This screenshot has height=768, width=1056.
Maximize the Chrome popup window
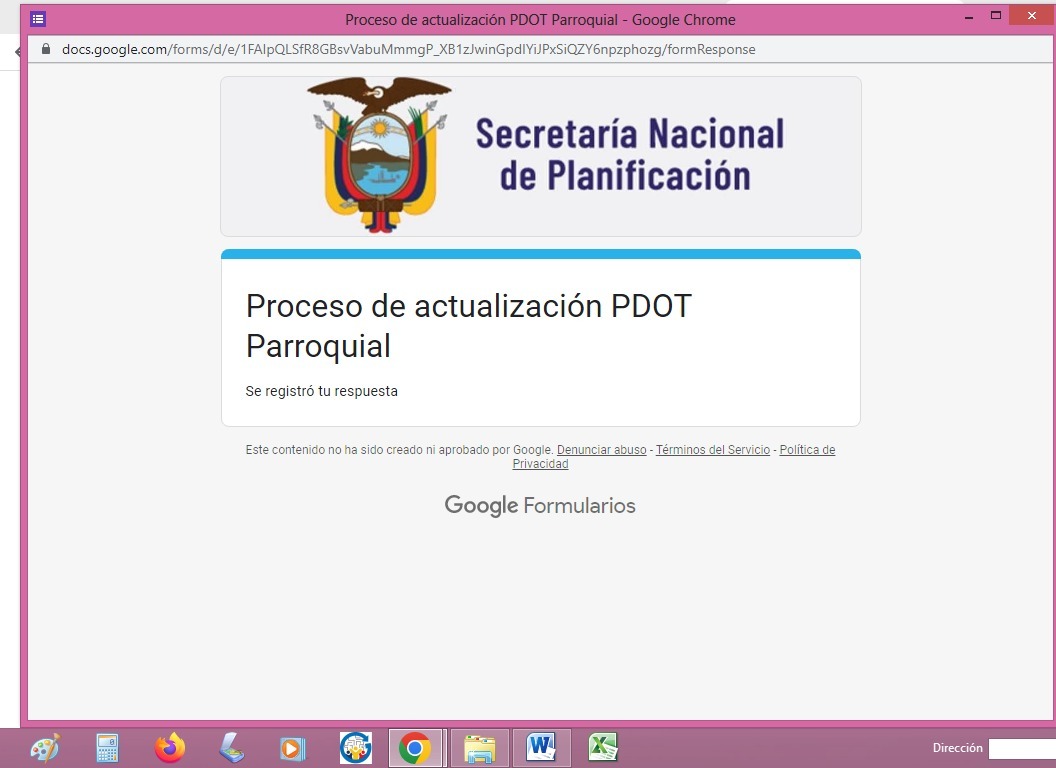click(995, 17)
